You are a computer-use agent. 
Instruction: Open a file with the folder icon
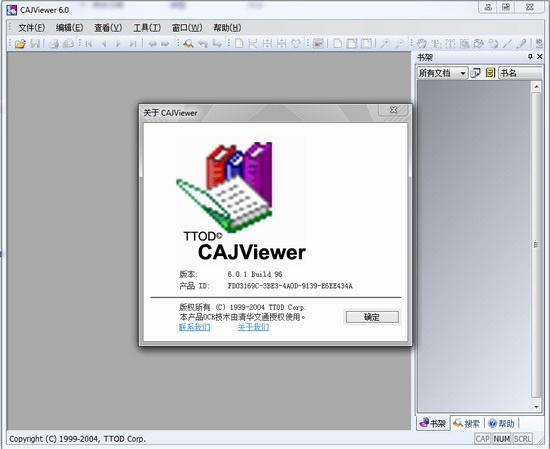click(20, 43)
